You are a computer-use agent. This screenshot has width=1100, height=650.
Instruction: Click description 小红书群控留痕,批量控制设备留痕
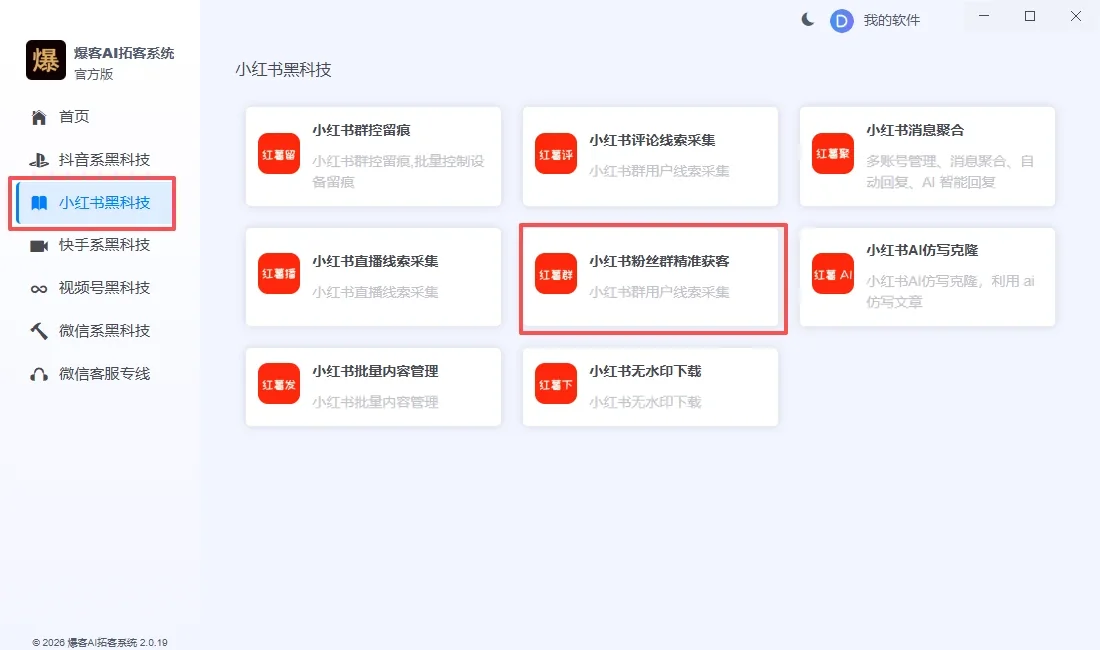tap(398, 172)
